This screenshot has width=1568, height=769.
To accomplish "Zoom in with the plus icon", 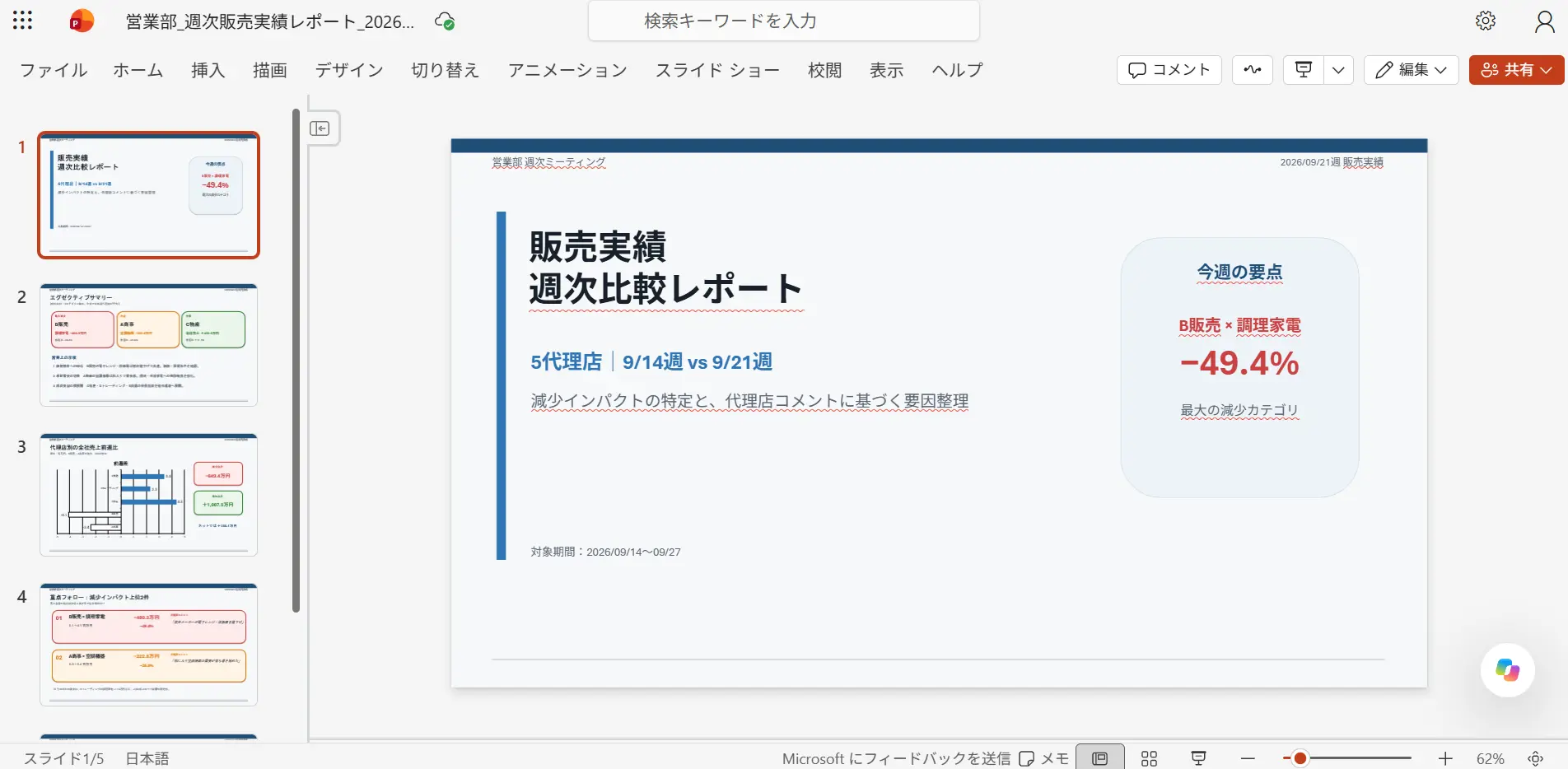I will [1445, 758].
